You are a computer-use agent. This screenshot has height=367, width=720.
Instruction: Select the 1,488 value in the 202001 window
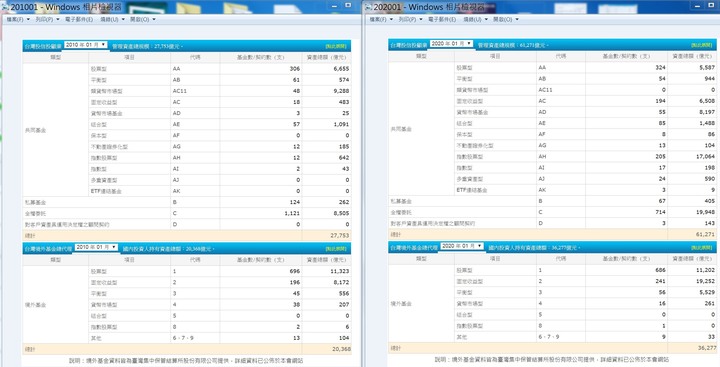coord(707,123)
